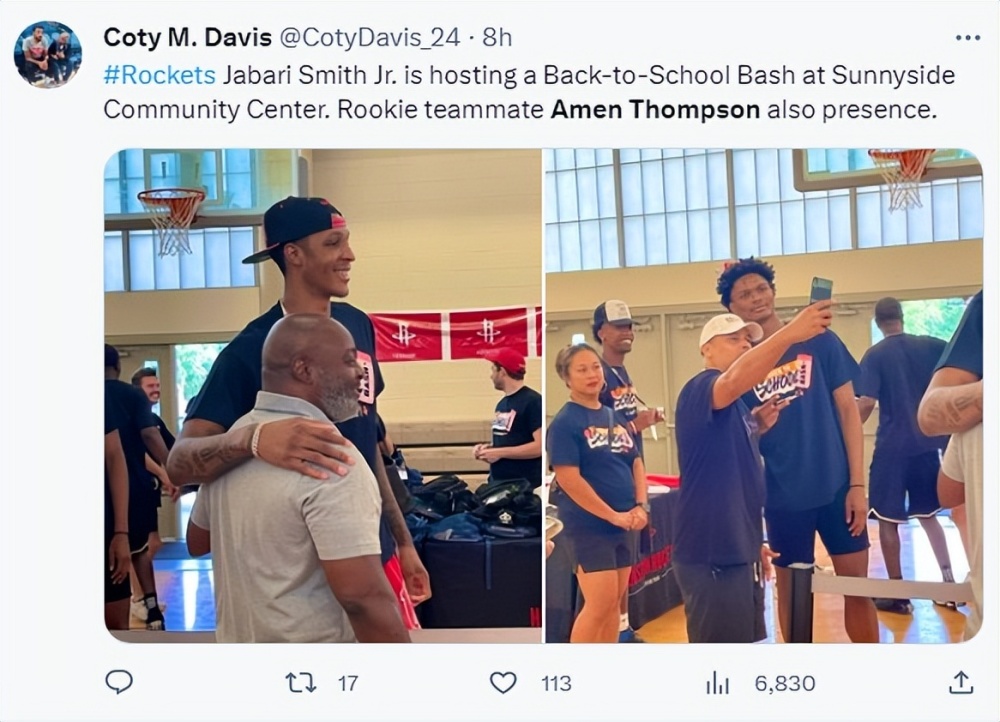Click the Rockets banner in left photo
The height and width of the screenshot is (722, 1000).
coord(455,334)
